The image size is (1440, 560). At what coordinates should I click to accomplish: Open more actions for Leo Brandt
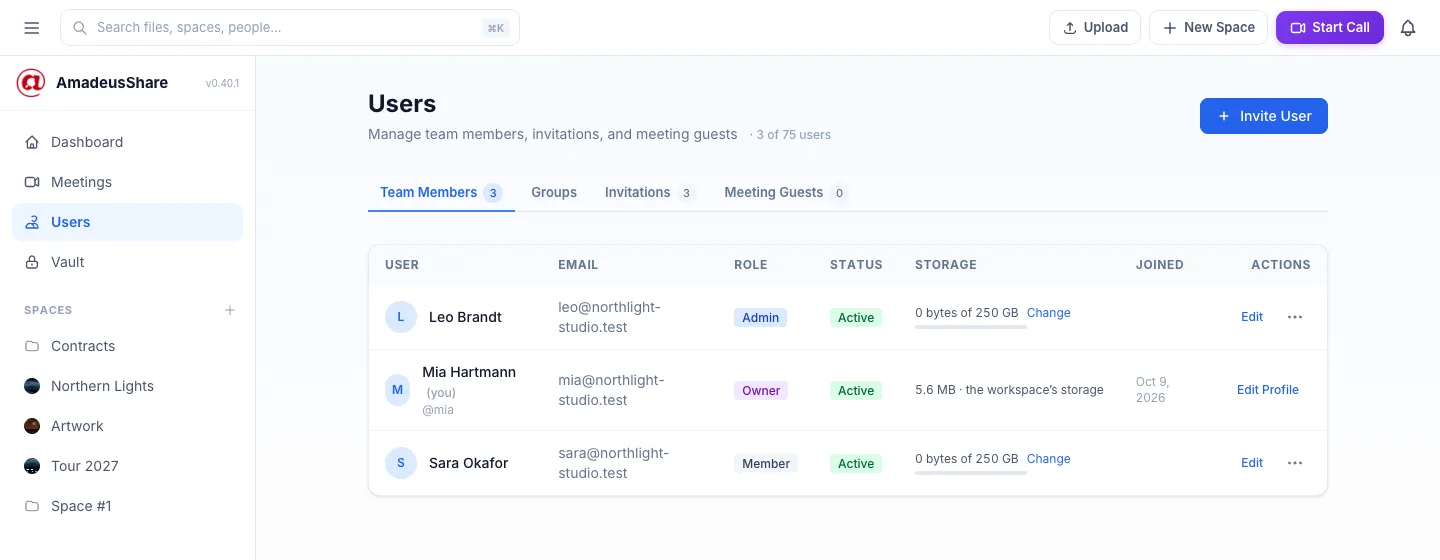1295,317
